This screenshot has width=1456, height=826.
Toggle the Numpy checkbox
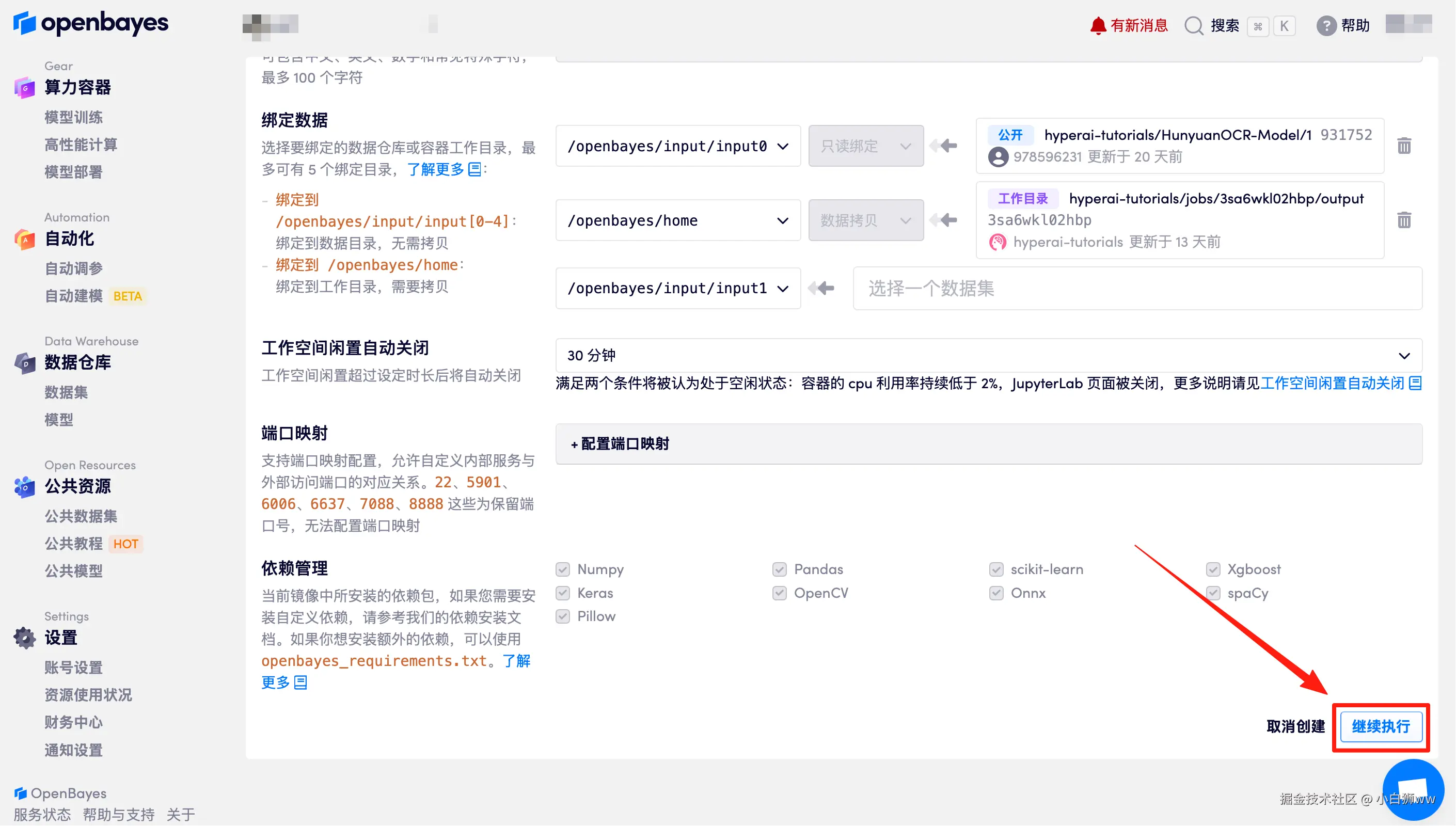tap(563, 569)
